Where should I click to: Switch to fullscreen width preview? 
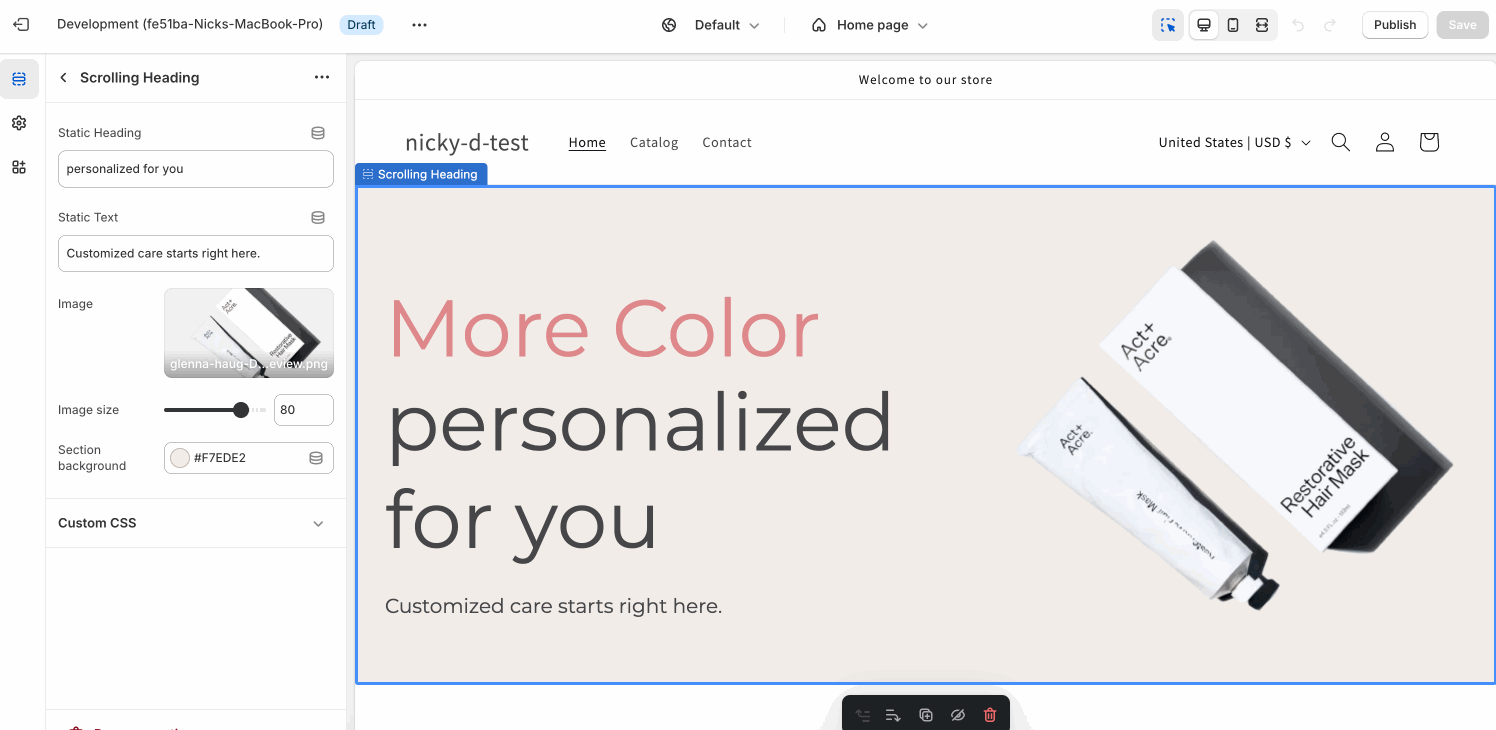1262,25
